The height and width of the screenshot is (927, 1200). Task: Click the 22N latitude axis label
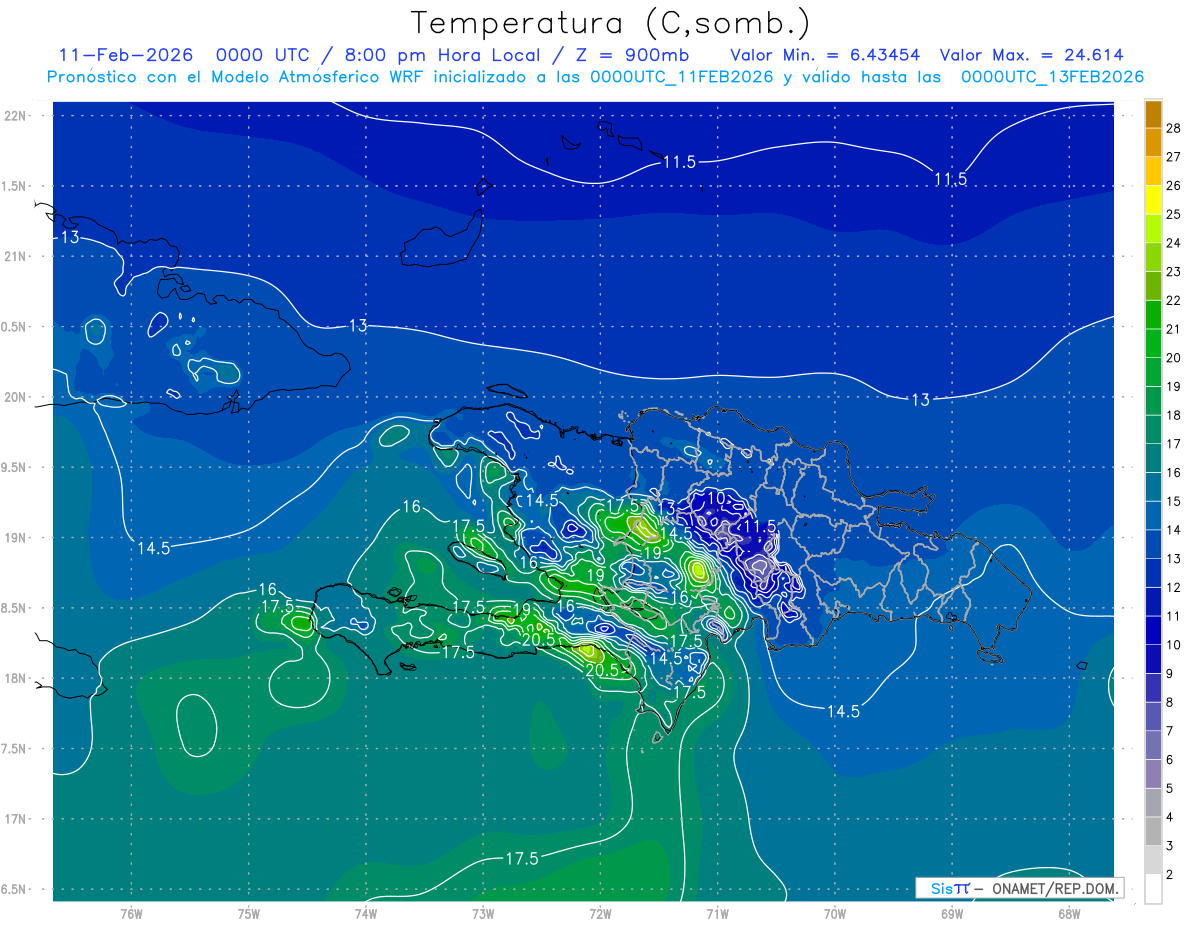(x=16, y=116)
